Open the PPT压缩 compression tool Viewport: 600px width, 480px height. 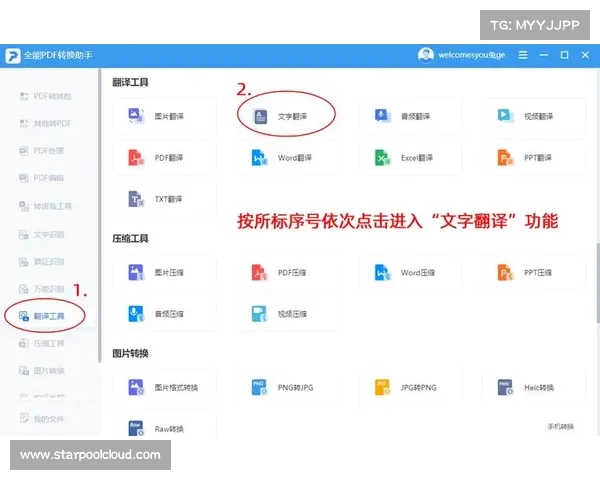(534, 273)
